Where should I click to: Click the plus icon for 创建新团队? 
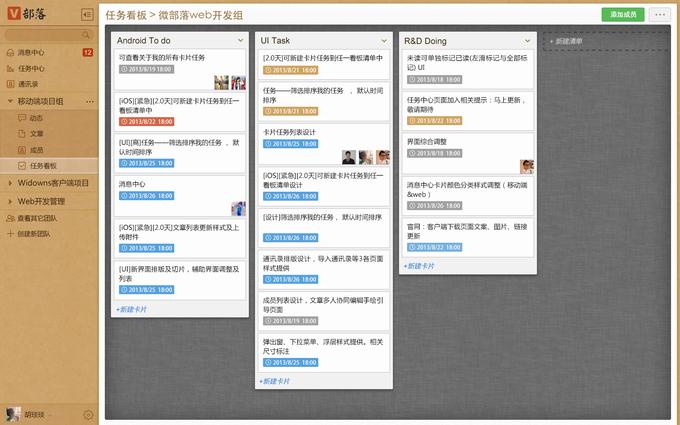tap(10, 233)
